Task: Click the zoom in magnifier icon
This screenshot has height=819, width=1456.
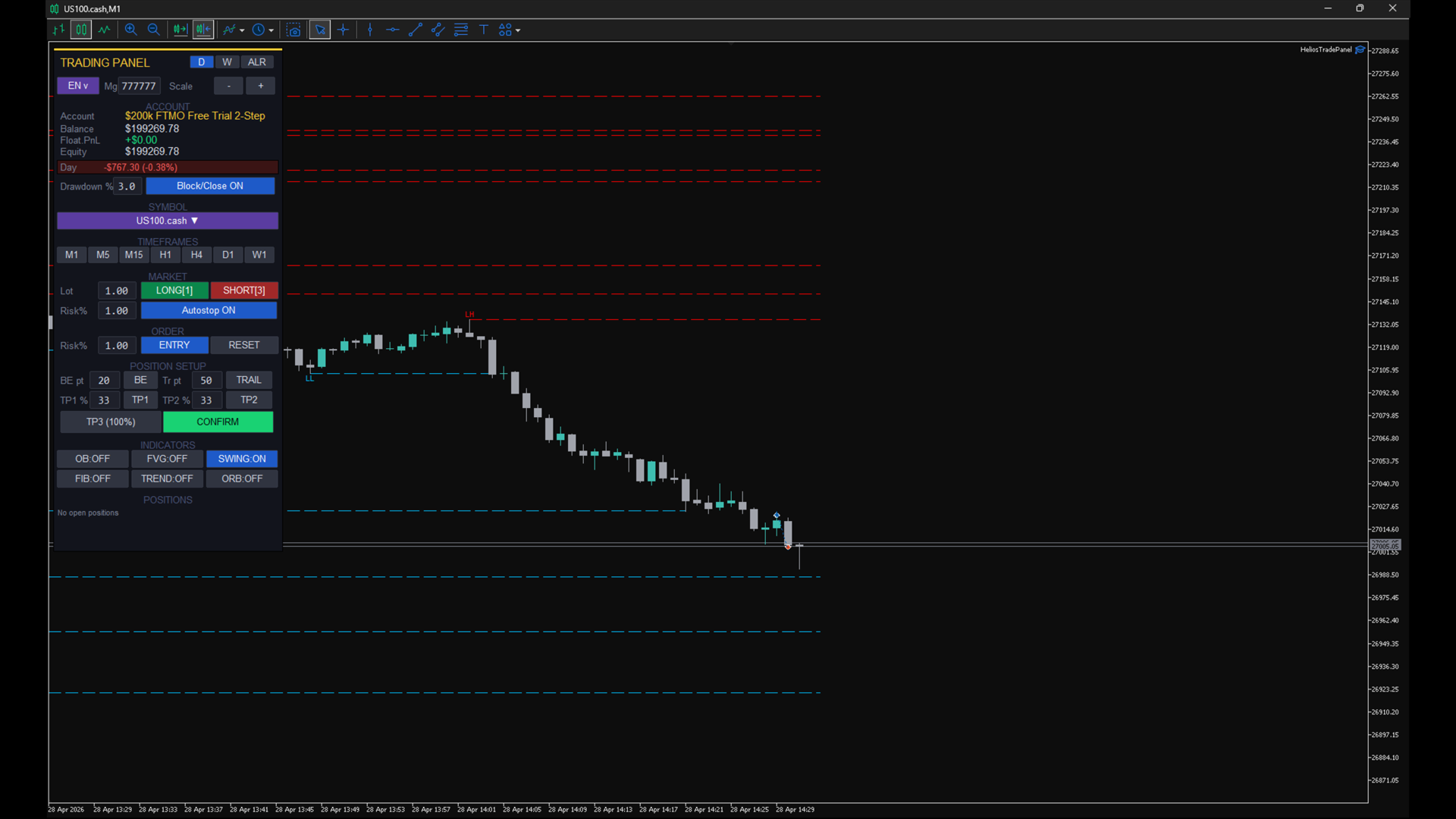Action: click(130, 30)
